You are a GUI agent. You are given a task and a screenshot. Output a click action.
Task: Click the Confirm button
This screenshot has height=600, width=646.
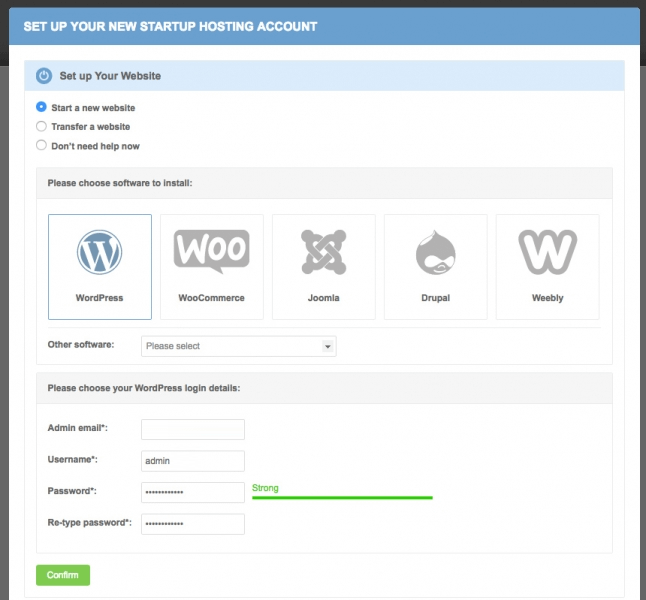[63, 575]
